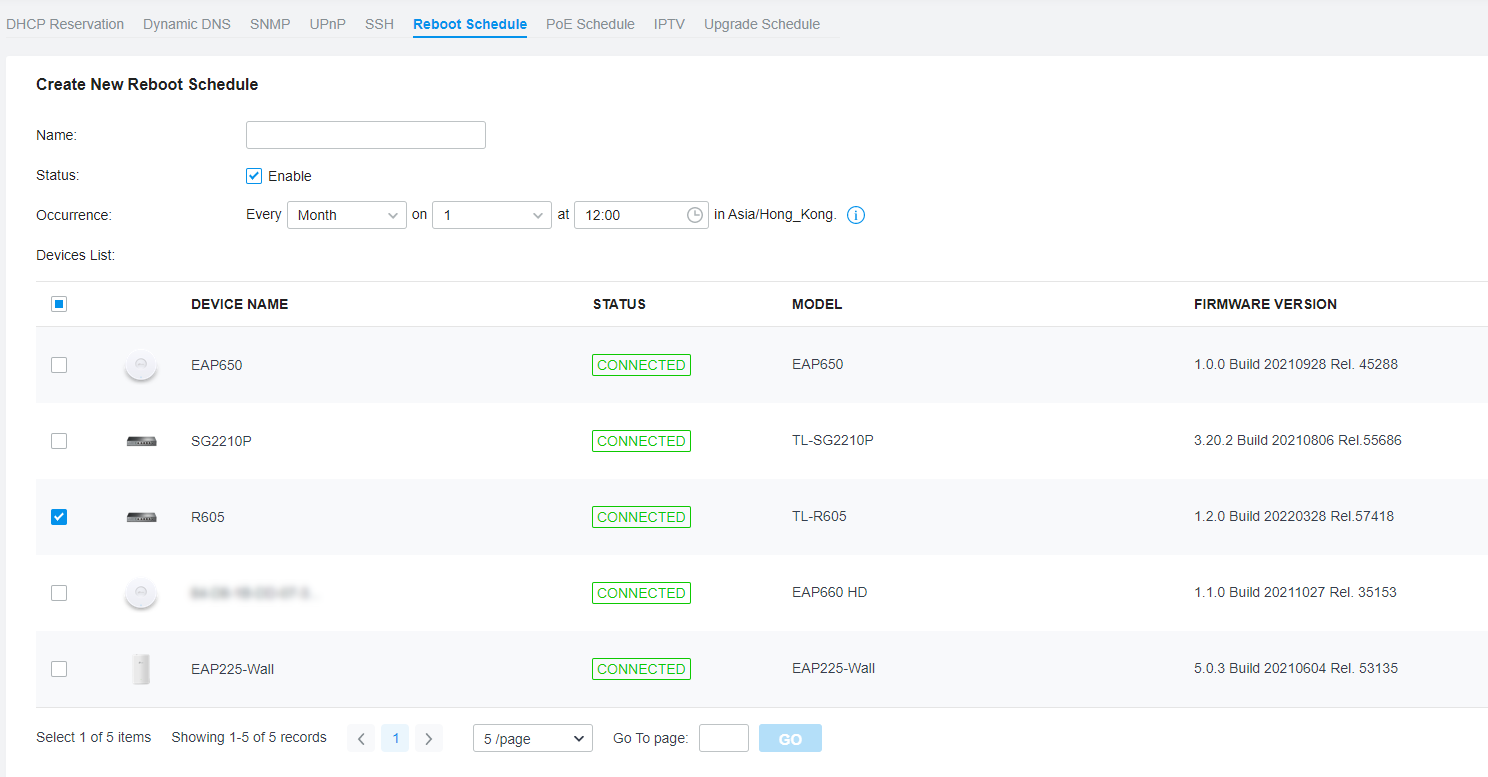Click the EAP660 HD device icon
The image size is (1488, 777).
(141, 592)
